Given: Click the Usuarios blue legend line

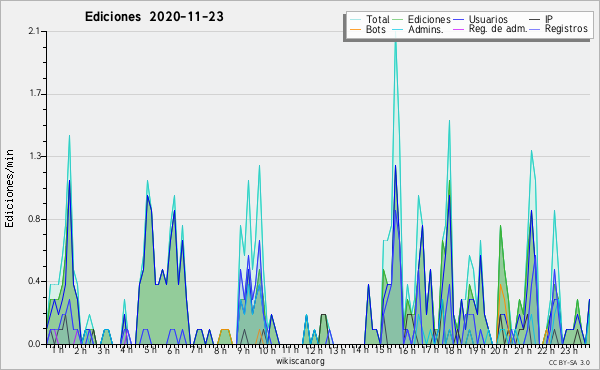Looking at the screenshot, I should click(458, 20).
